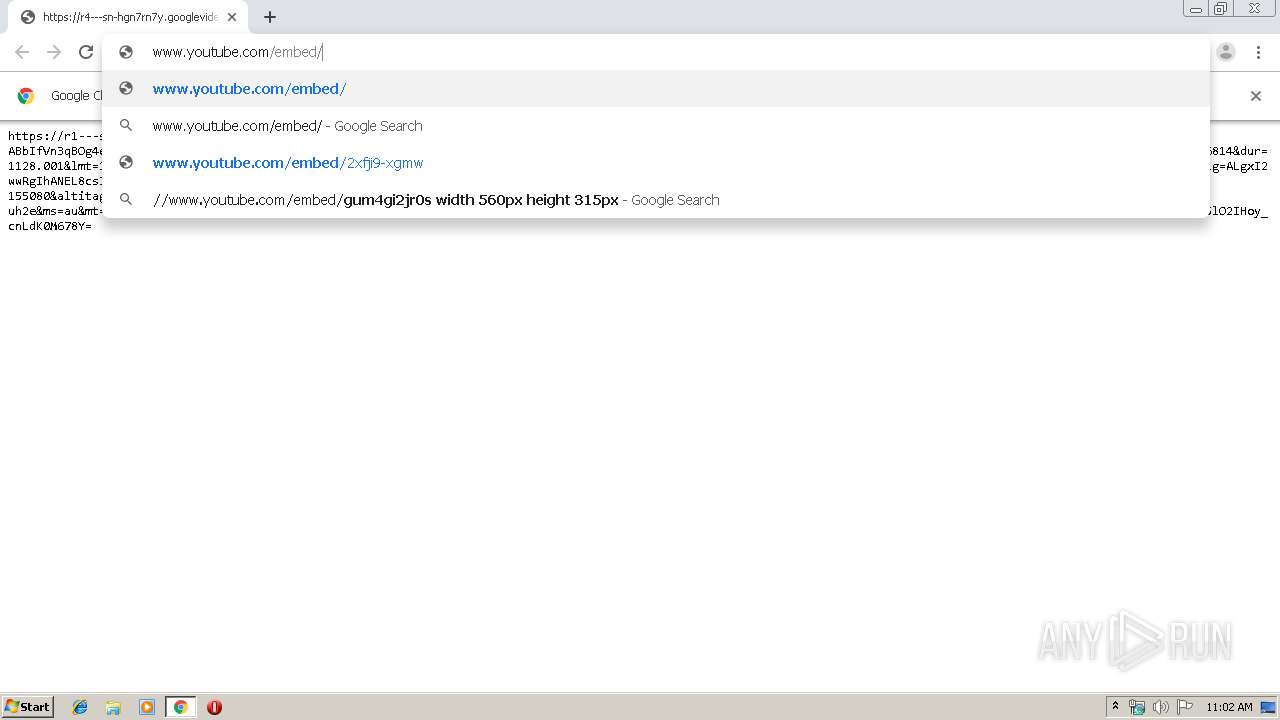1280x720 pixels.
Task: Click the Chrome logo in the infobar
Action: (26, 96)
